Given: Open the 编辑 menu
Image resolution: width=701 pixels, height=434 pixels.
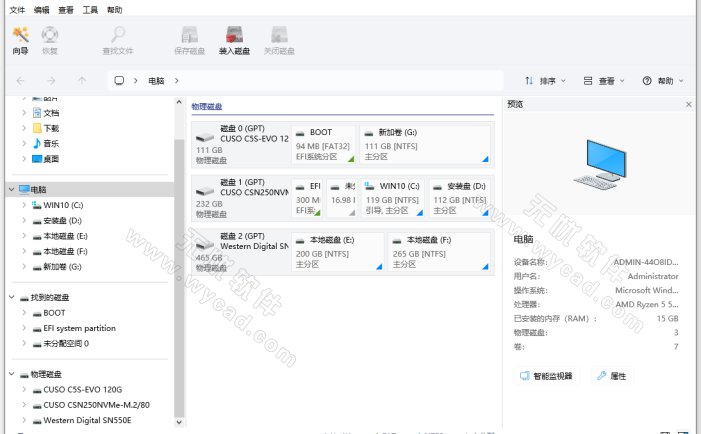Looking at the screenshot, I should (42, 10).
